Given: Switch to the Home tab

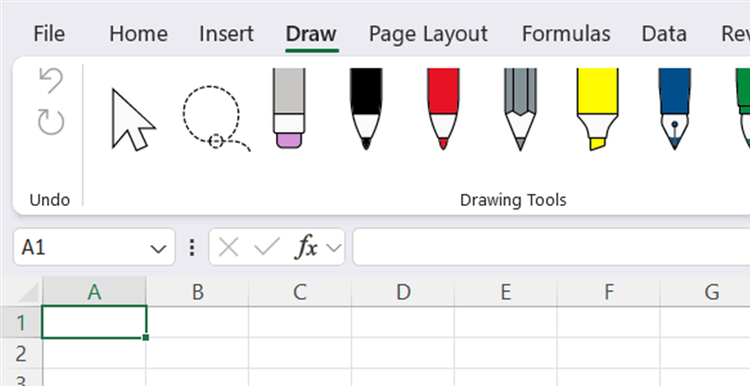Looking at the screenshot, I should click(138, 34).
